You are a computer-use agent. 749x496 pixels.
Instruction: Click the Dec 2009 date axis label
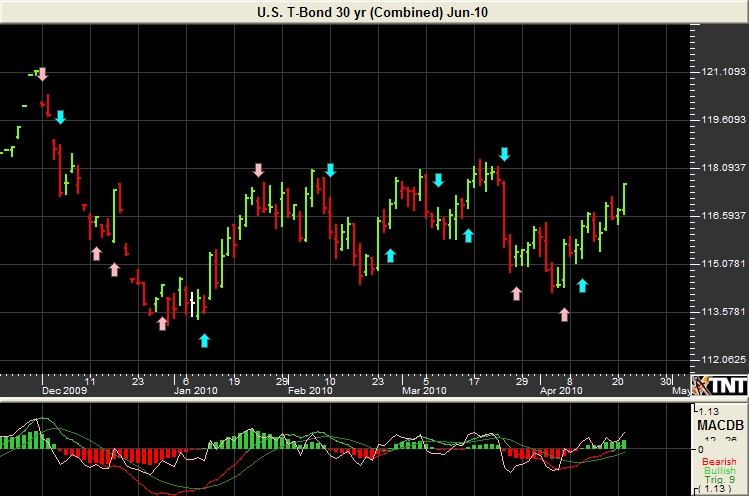[x=64, y=390]
